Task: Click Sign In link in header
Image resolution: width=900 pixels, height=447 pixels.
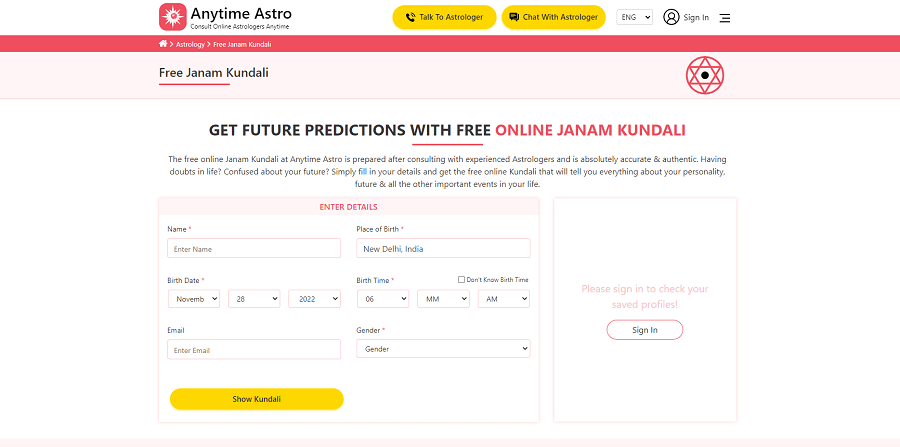Action: 696,18
